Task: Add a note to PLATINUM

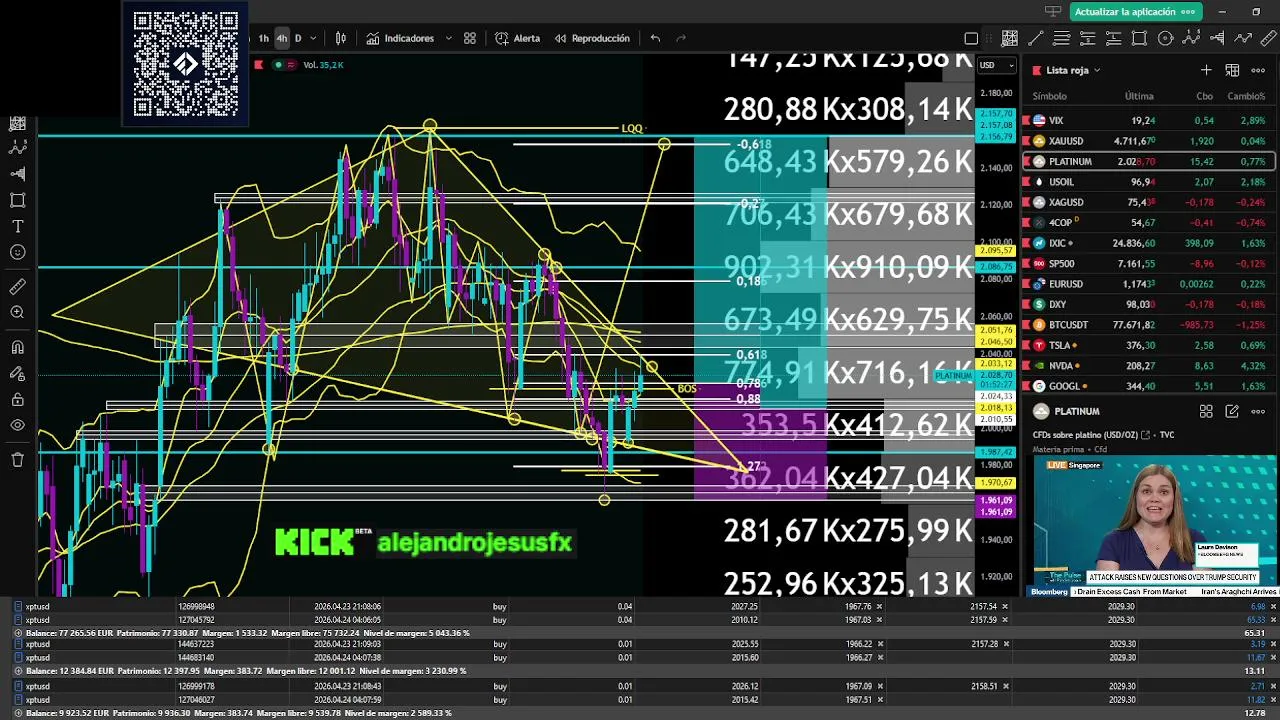Action: click(1232, 411)
